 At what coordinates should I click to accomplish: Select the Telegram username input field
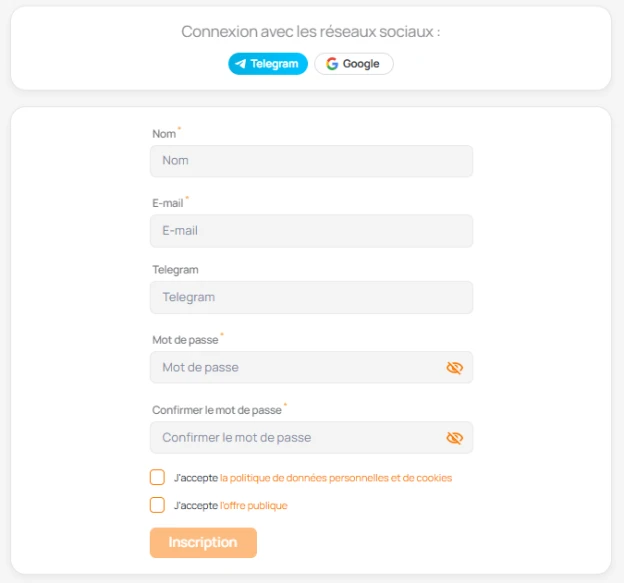311,298
